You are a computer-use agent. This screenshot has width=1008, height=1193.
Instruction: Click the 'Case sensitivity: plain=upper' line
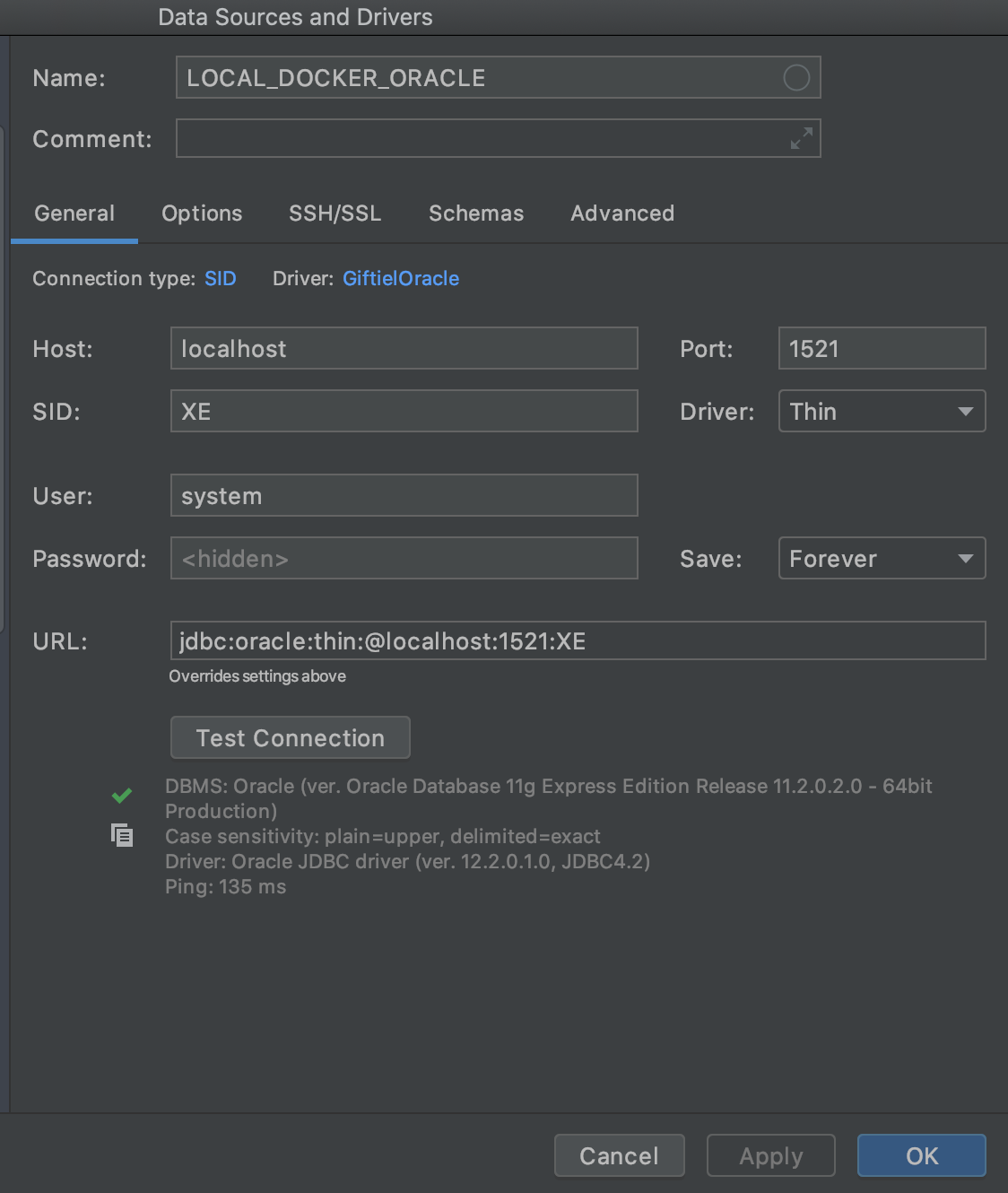point(383,836)
